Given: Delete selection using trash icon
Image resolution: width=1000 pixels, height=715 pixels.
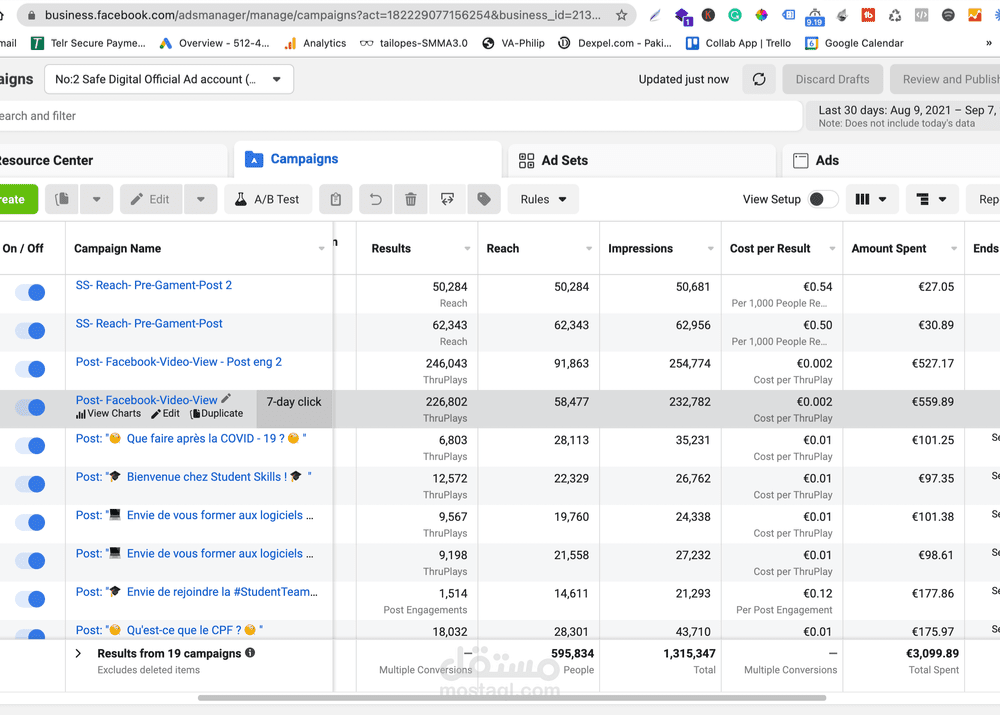Looking at the screenshot, I should (411, 199).
